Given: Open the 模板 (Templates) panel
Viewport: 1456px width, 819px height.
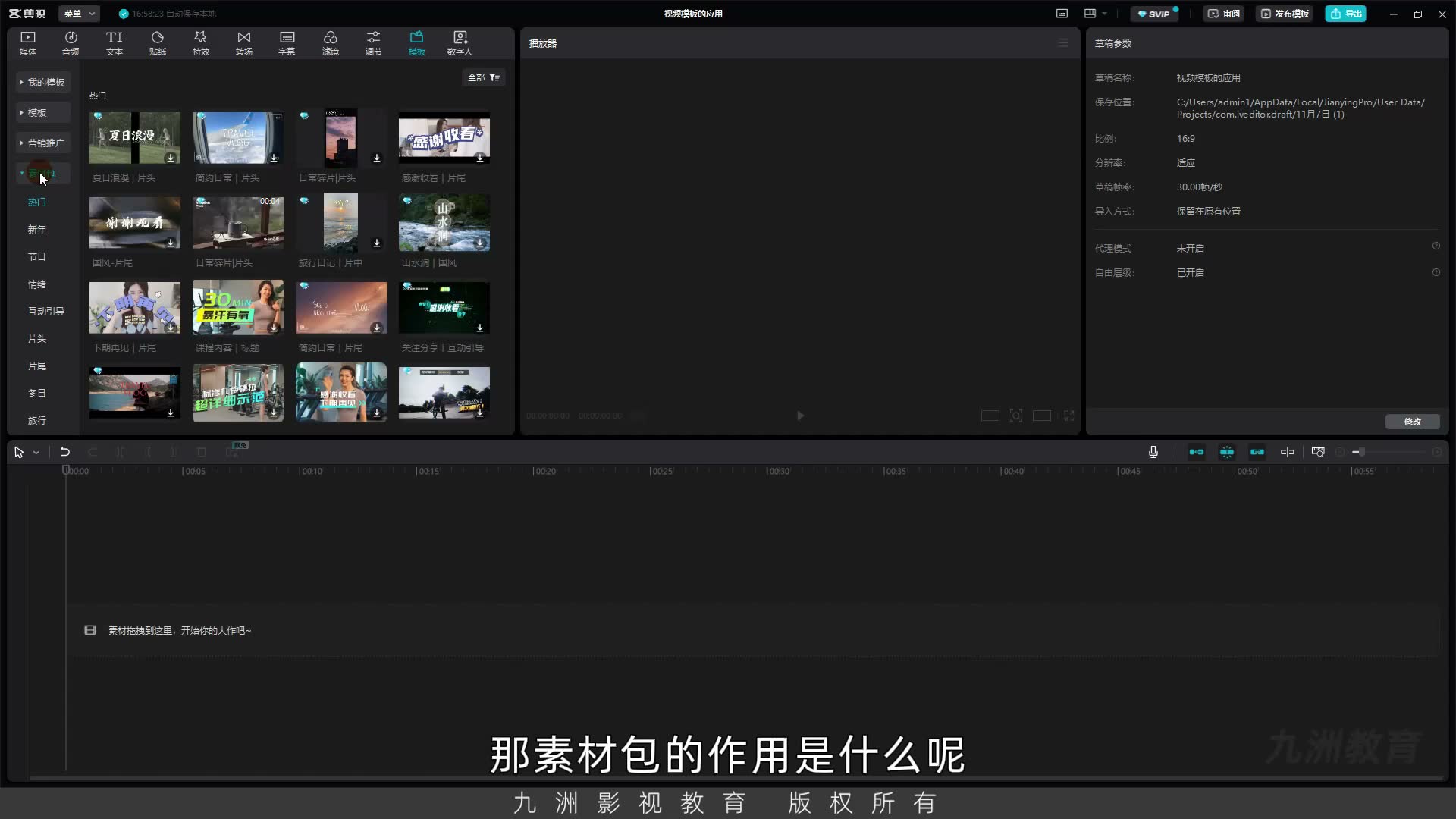Looking at the screenshot, I should pos(416,43).
